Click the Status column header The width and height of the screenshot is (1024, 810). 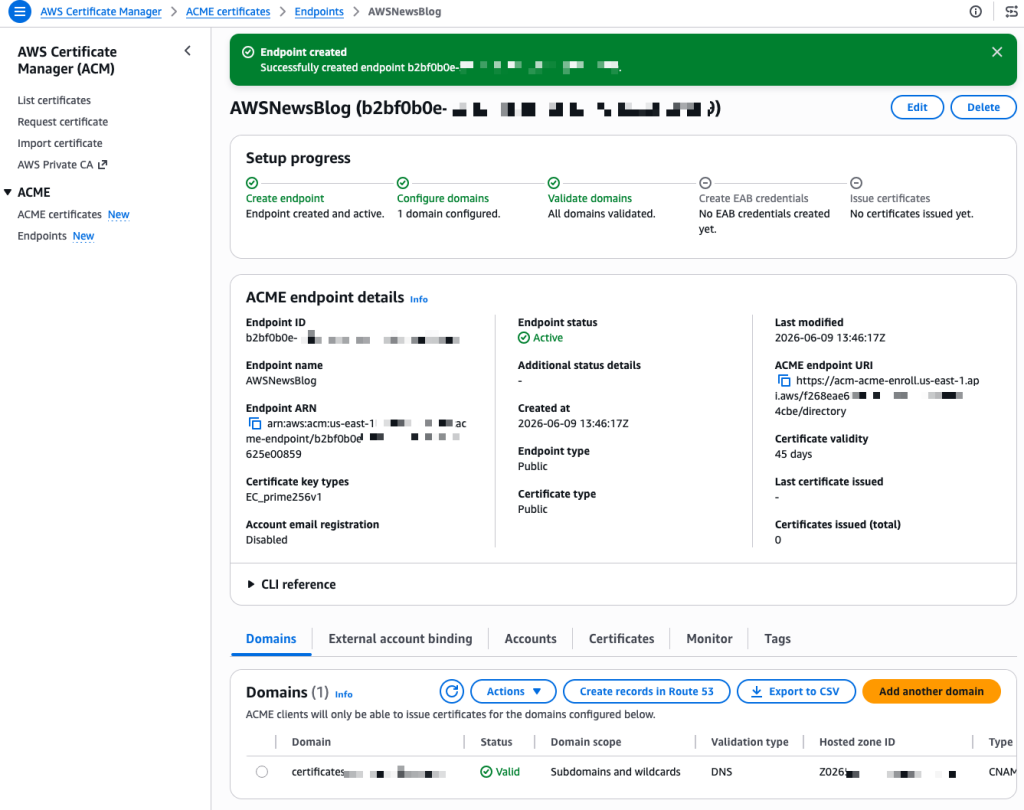click(x=496, y=742)
